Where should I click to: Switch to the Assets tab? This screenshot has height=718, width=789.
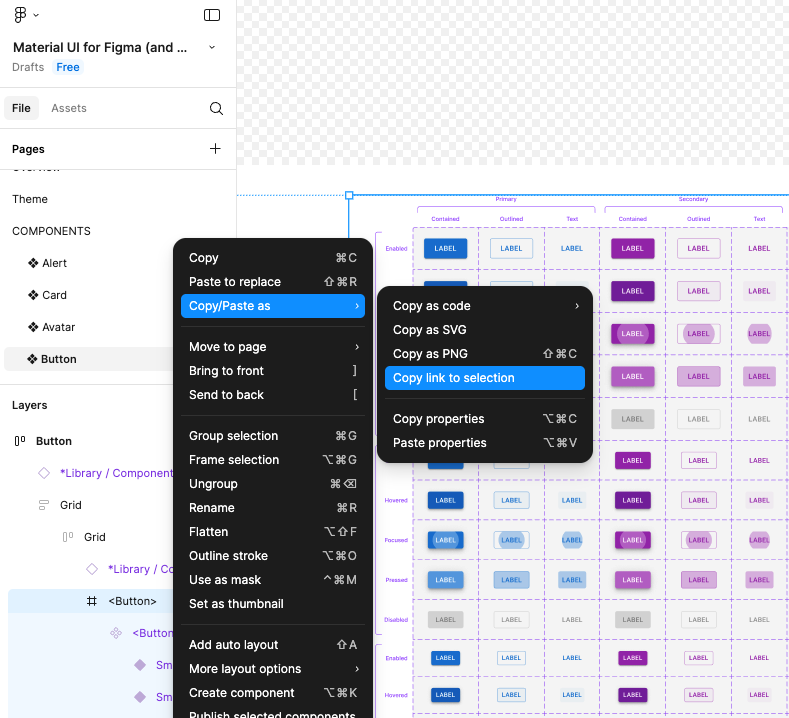tap(69, 108)
